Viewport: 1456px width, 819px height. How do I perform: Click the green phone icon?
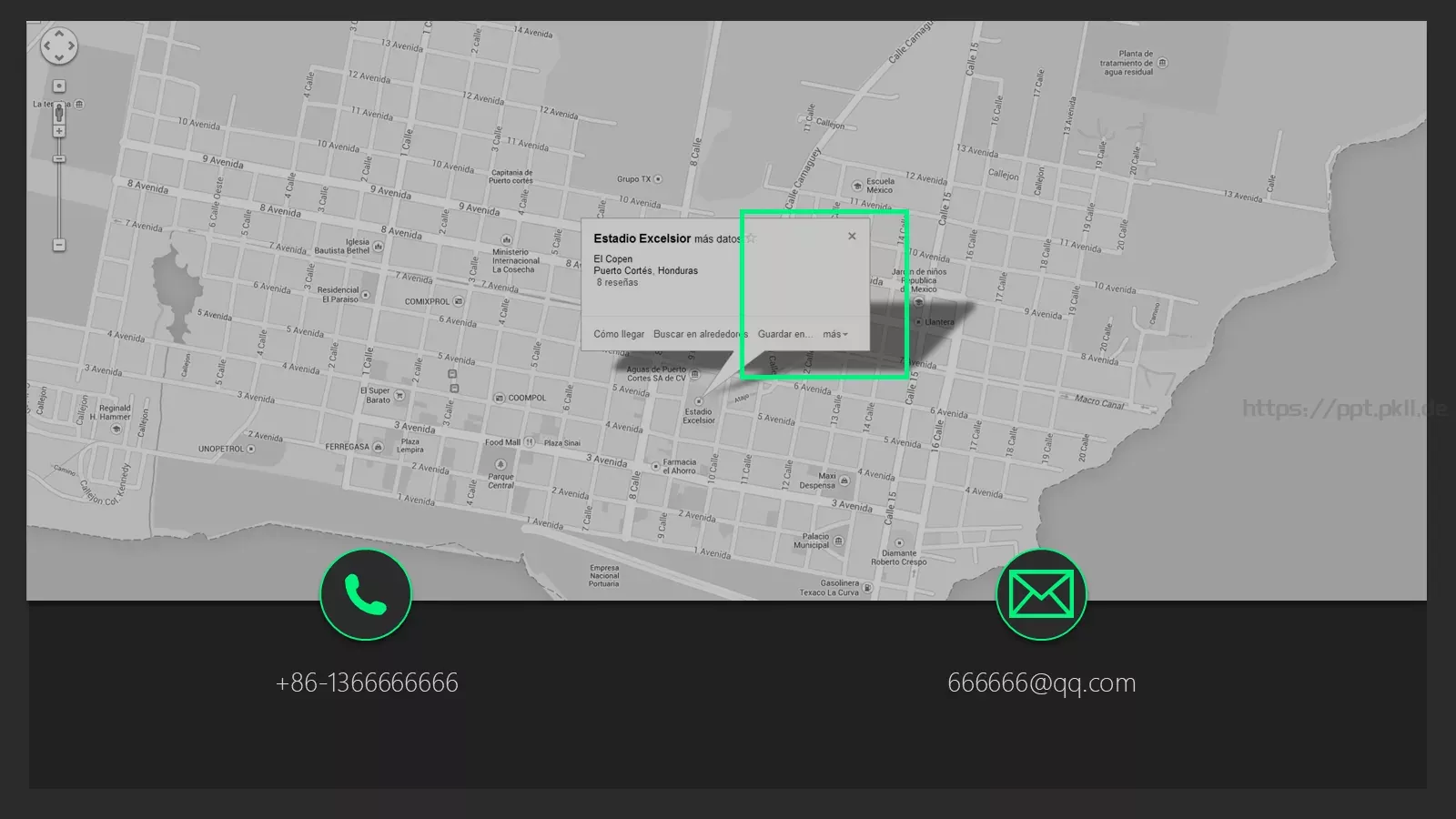(366, 595)
